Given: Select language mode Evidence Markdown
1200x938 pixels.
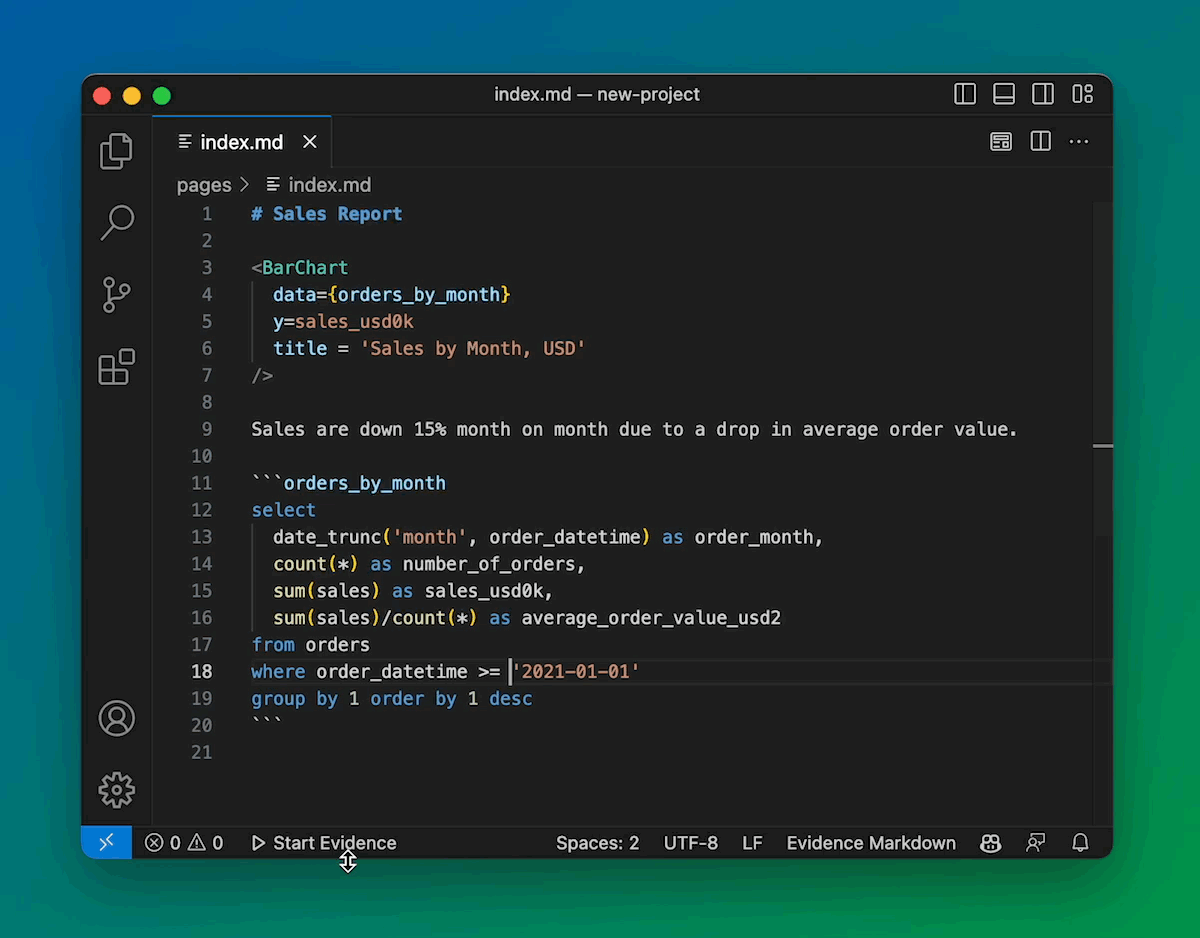Looking at the screenshot, I should [871, 843].
